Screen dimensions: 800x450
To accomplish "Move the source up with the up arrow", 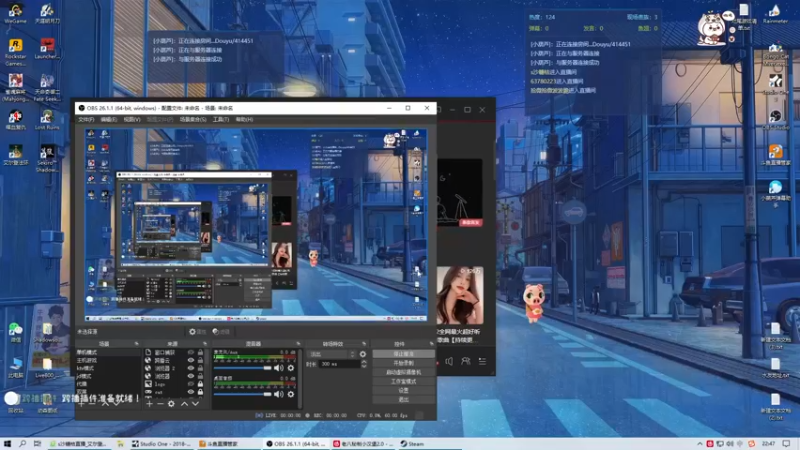I will [x=184, y=404].
